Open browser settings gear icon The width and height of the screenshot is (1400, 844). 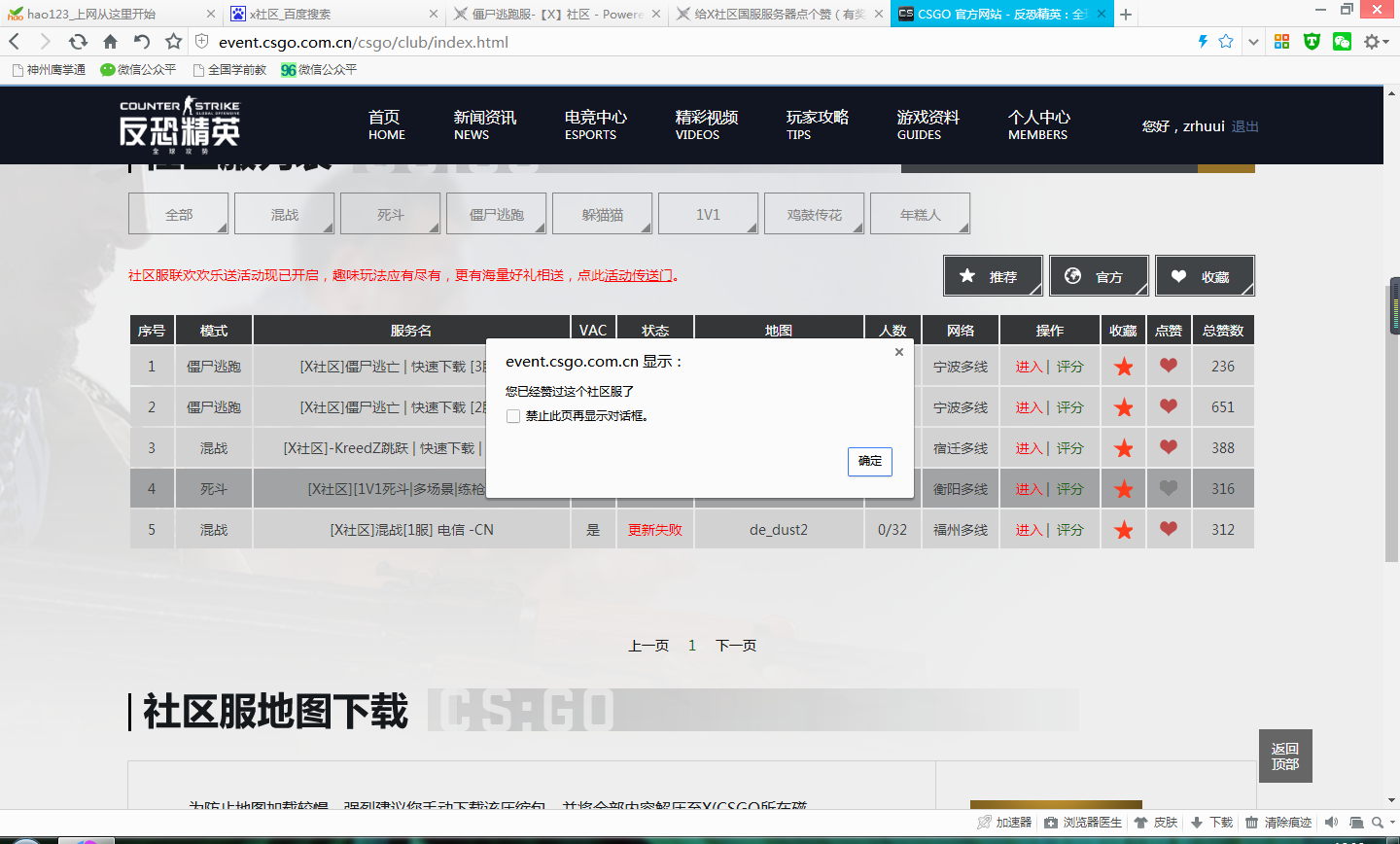[1372, 42]
